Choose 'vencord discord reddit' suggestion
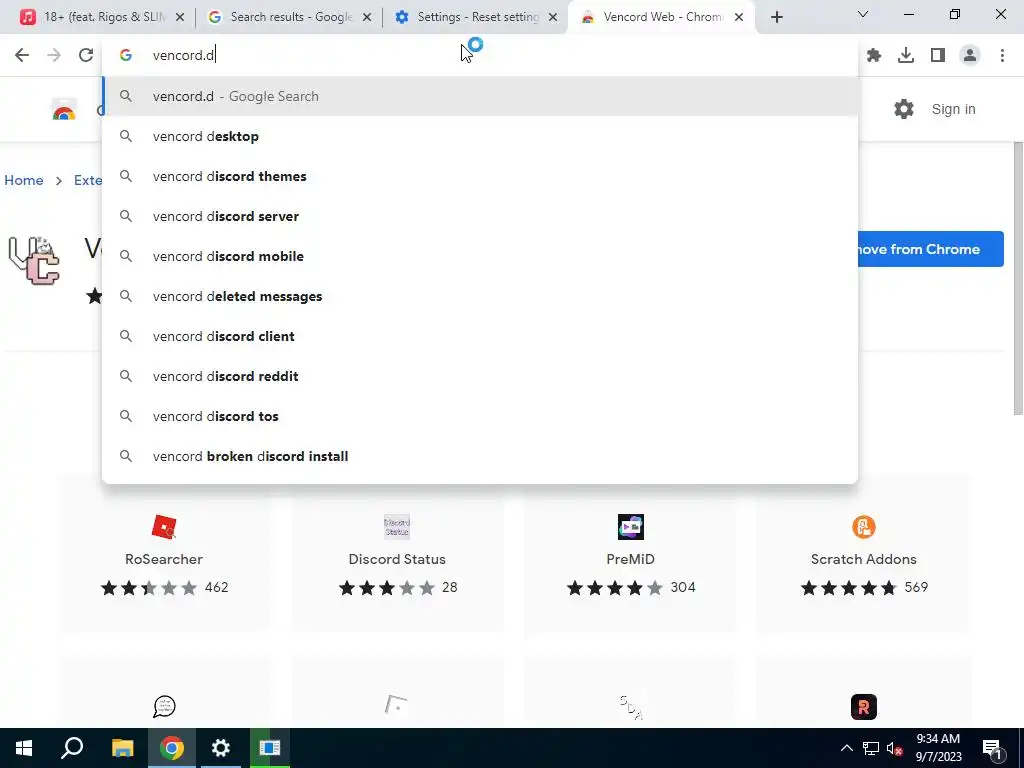 point(480,376)
